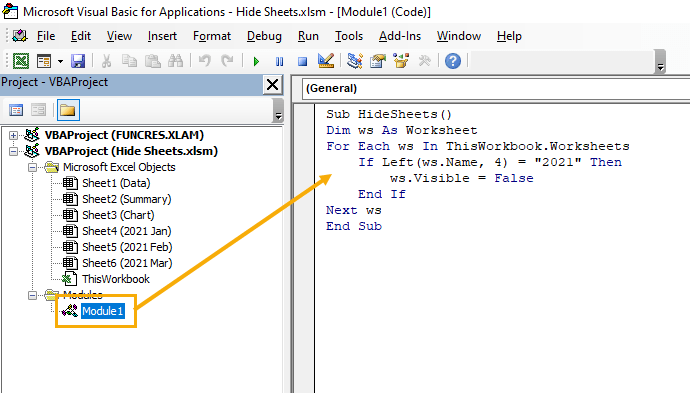Select Sheet3 (Chart) in project tree
This screenshot has height=393, width=690.
coord(118,215)
